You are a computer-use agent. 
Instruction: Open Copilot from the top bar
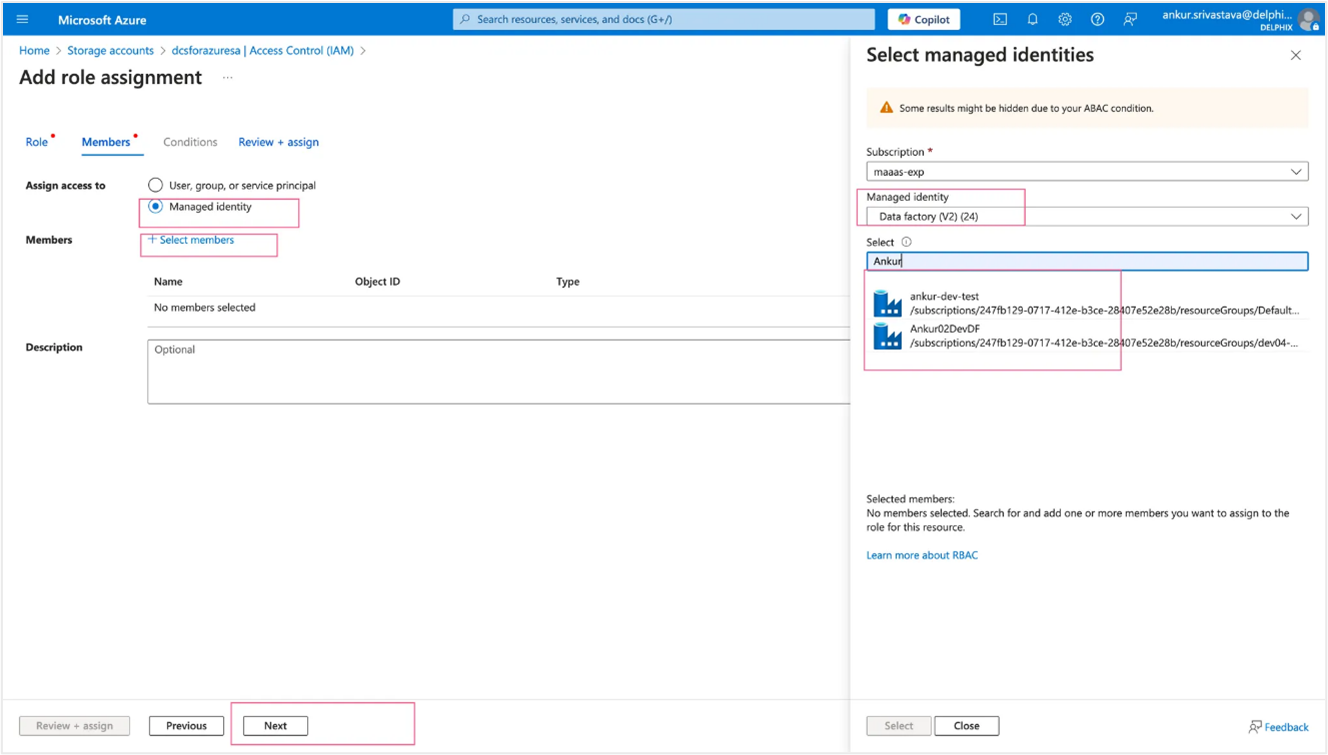coord(922,18)
